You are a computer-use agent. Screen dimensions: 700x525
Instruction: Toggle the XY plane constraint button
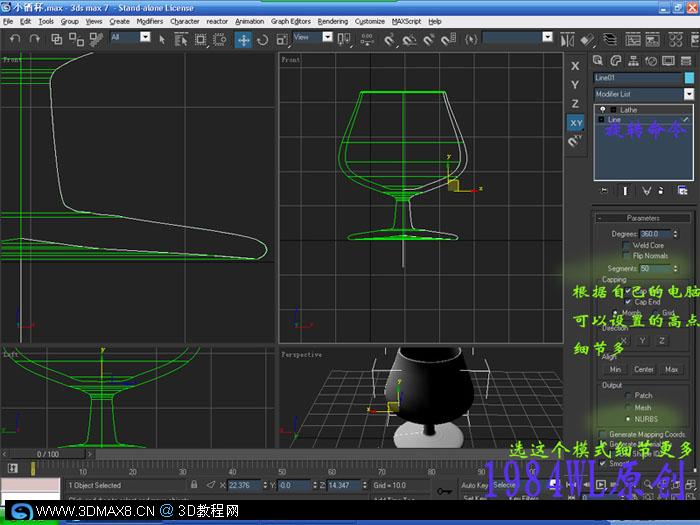(x=575, y=123)
